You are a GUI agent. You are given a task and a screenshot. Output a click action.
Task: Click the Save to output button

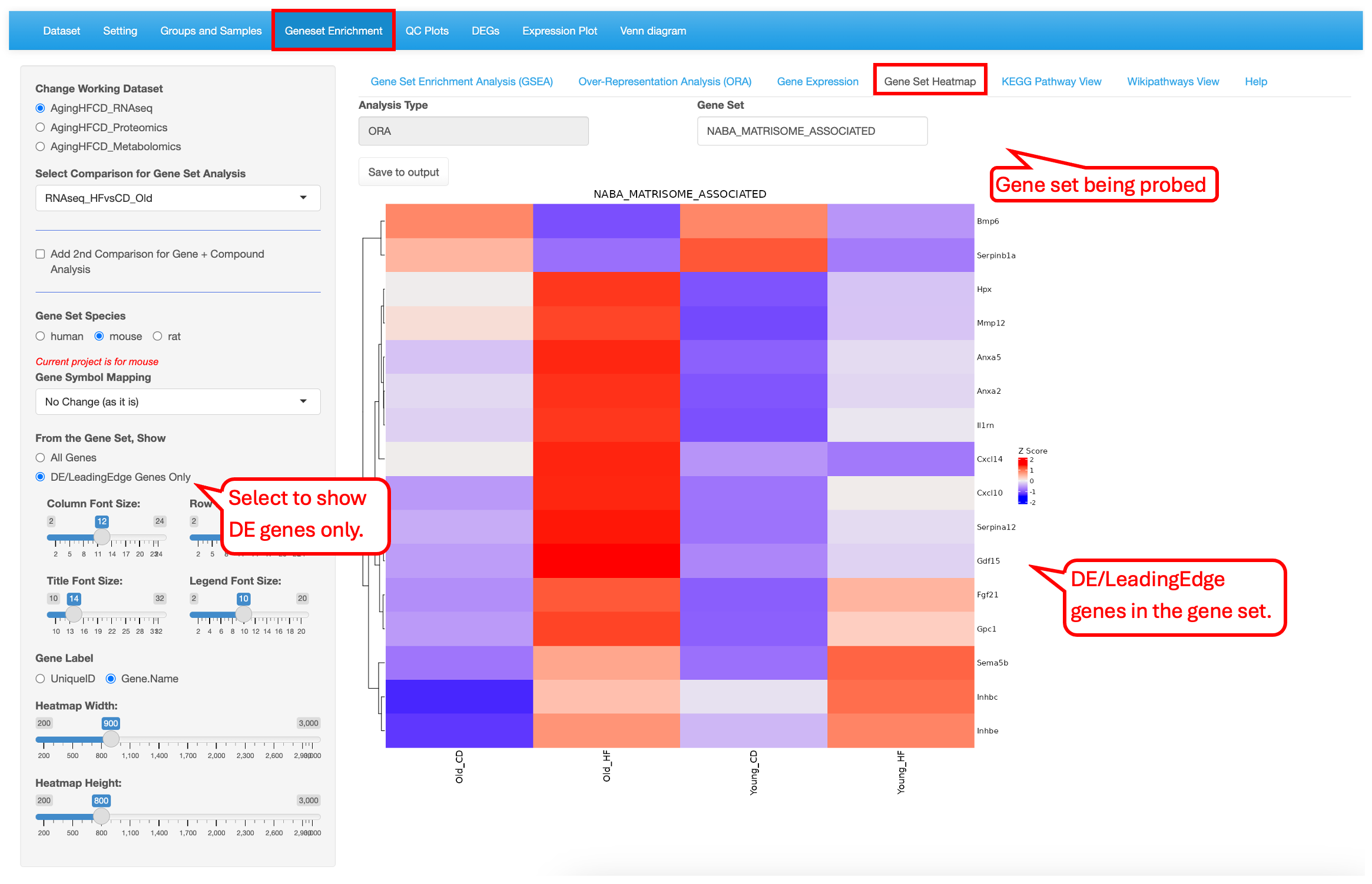click(403, 172)
